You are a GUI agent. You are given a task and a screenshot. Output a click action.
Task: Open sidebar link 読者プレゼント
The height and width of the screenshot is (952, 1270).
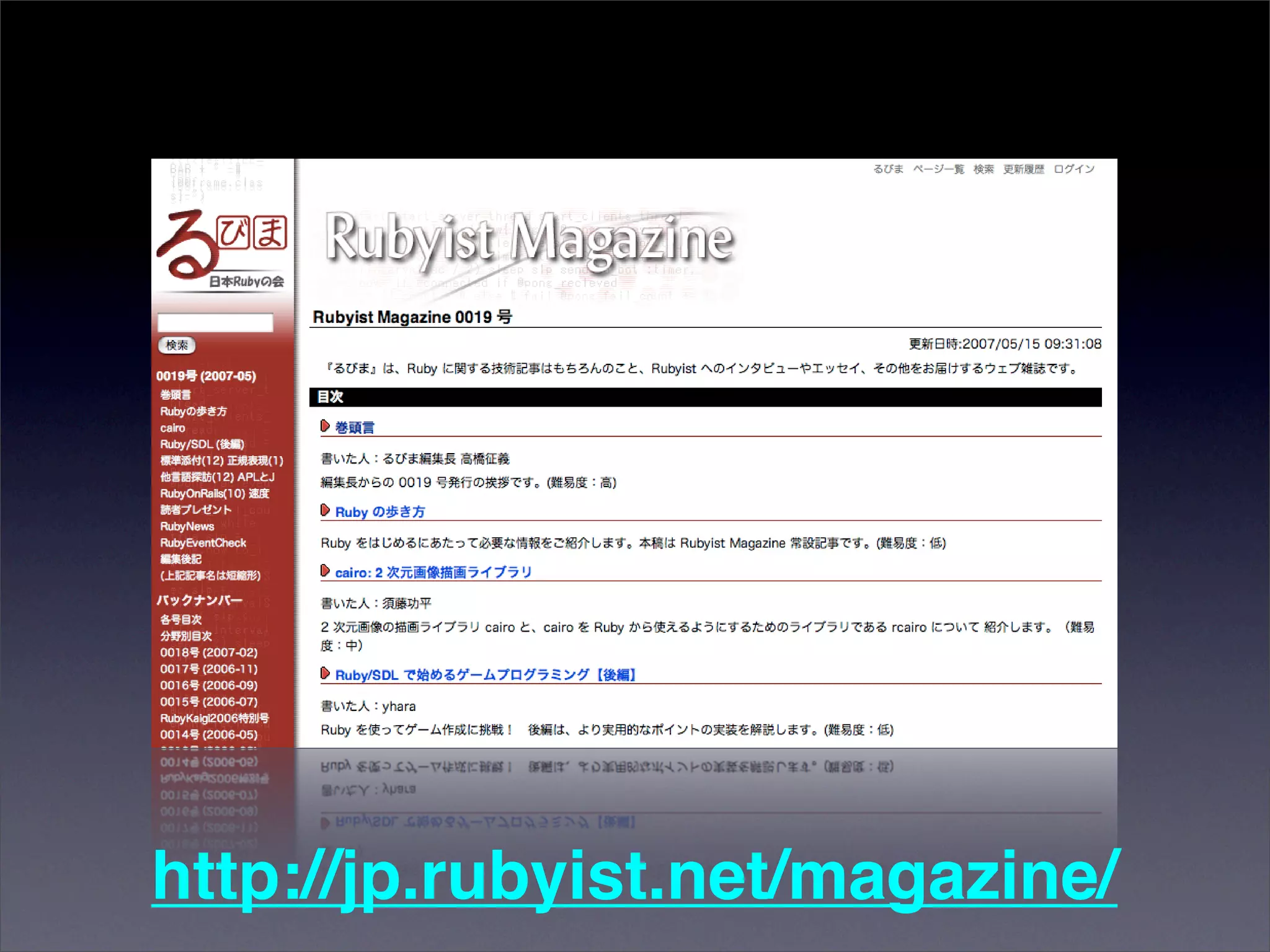pyautogui.click(x=196, y=510)
